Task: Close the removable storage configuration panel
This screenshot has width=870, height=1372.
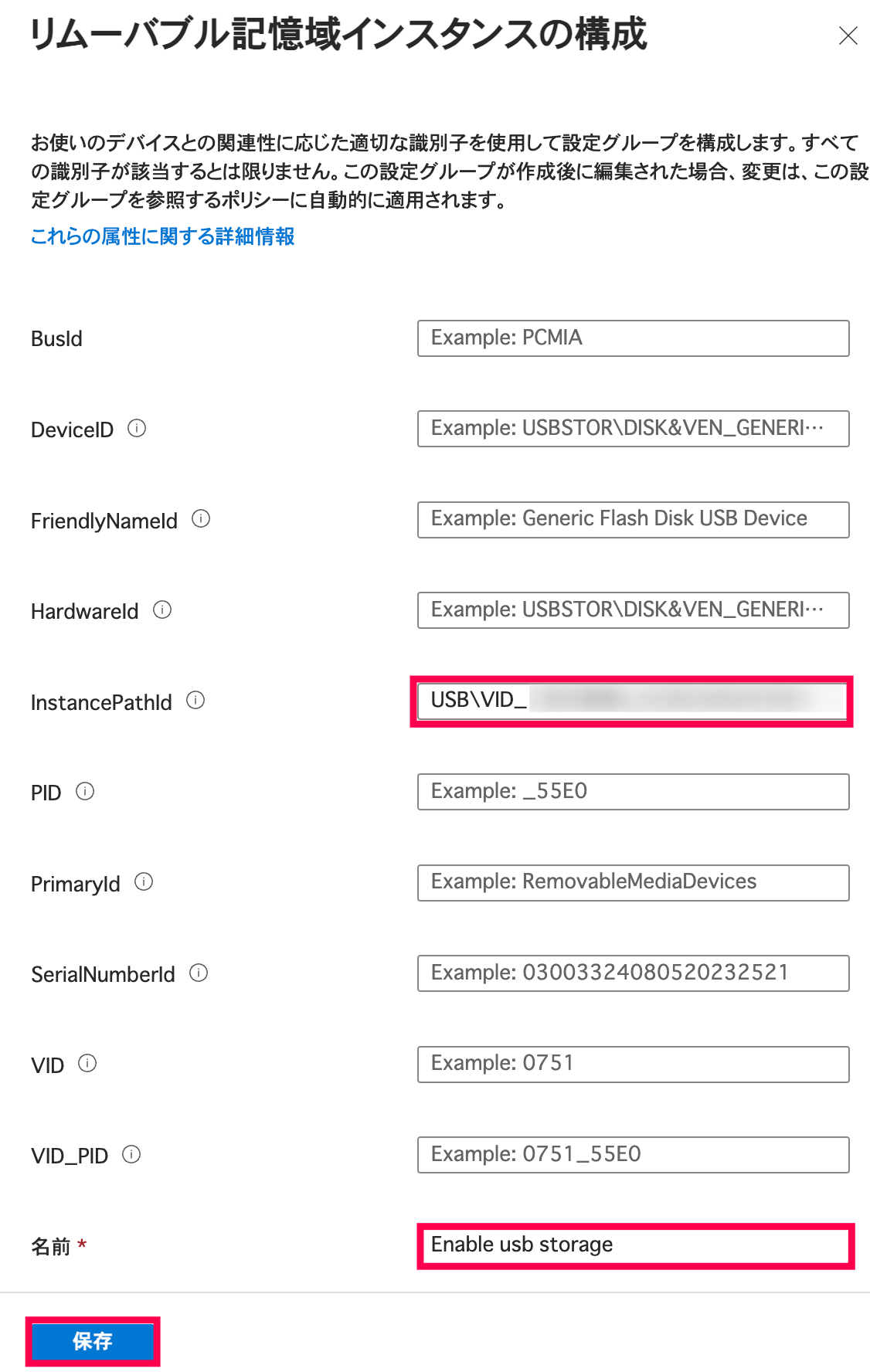Action: point(848,36)
